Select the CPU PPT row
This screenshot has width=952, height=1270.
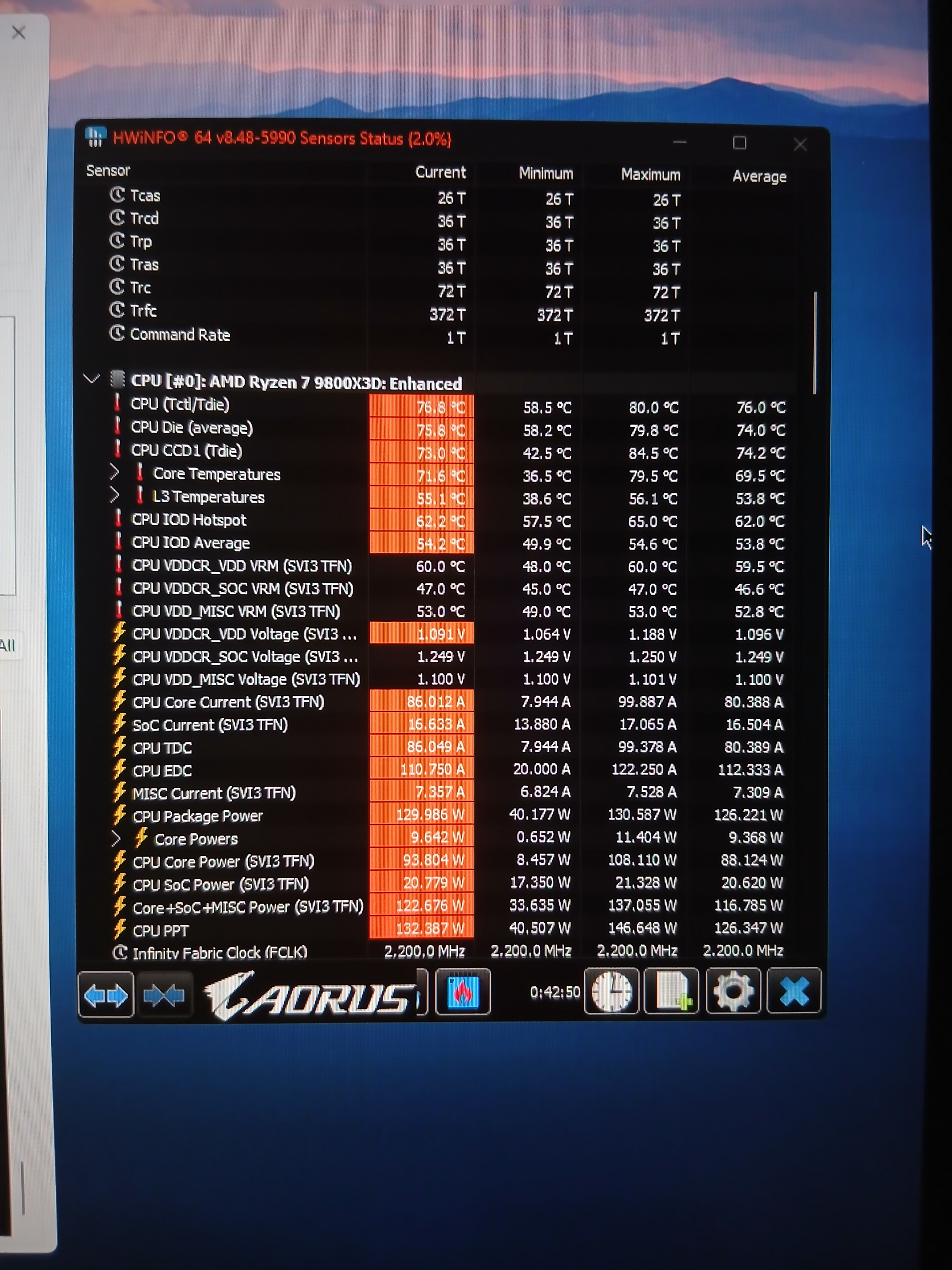pyautogui.click(x=450, y=929)
